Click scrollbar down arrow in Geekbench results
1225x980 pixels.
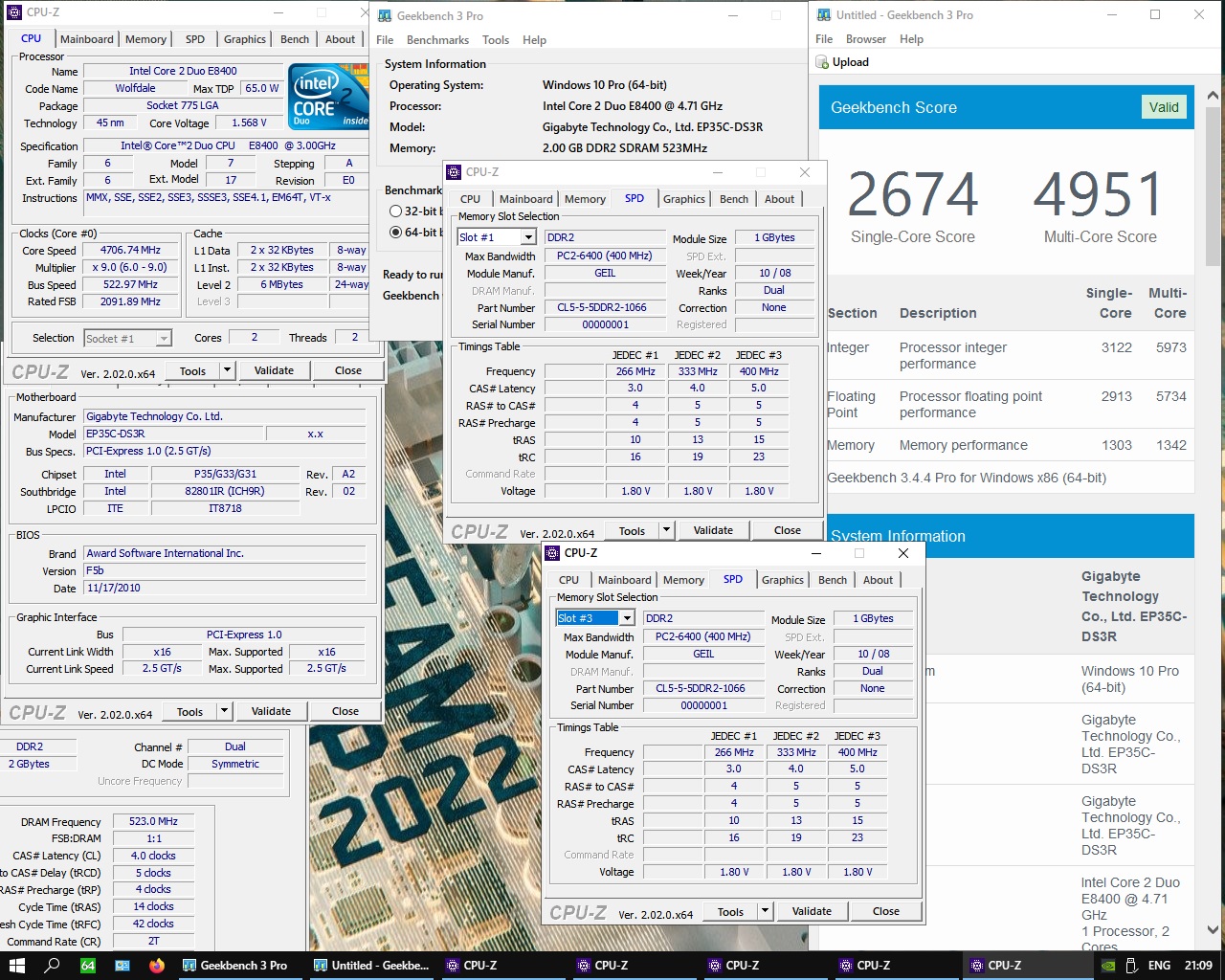point(1213,929)
